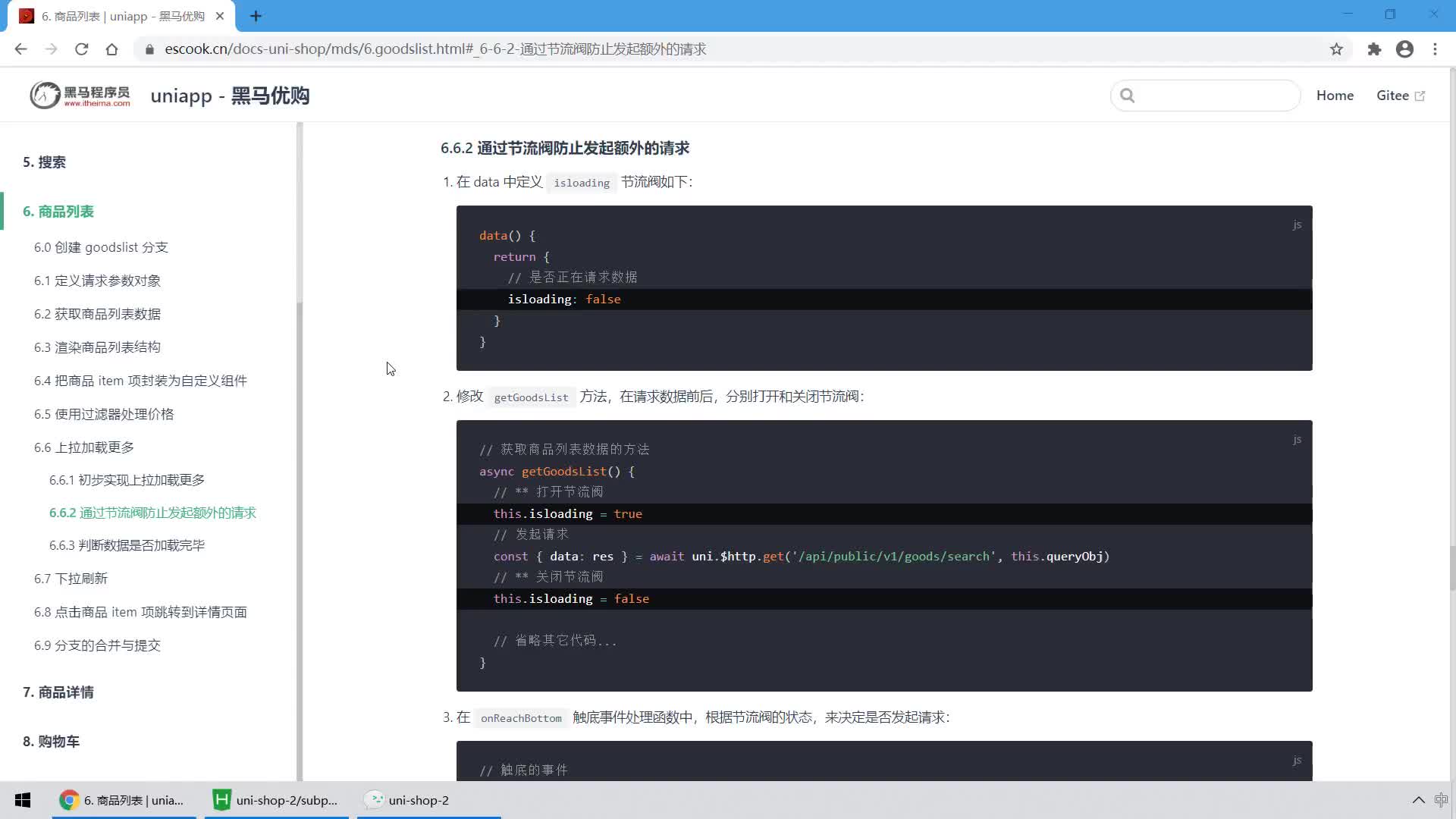Focus the docs search box
Image resolution: width=1456 pixels, height=819 pixels.
coord(1206,96)
